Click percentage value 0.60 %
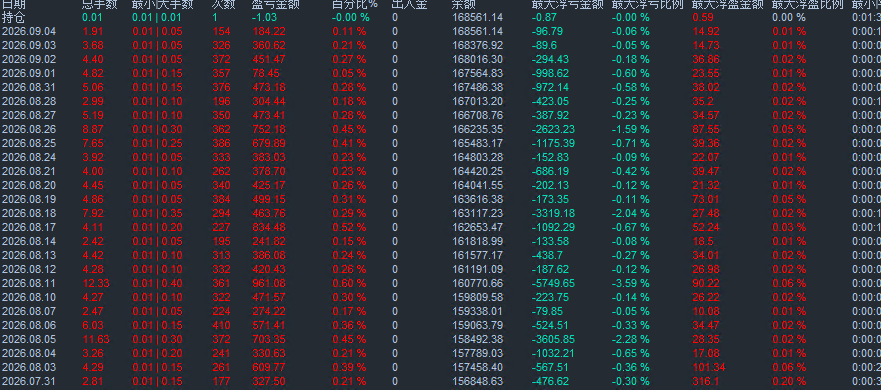 point(349,283)
